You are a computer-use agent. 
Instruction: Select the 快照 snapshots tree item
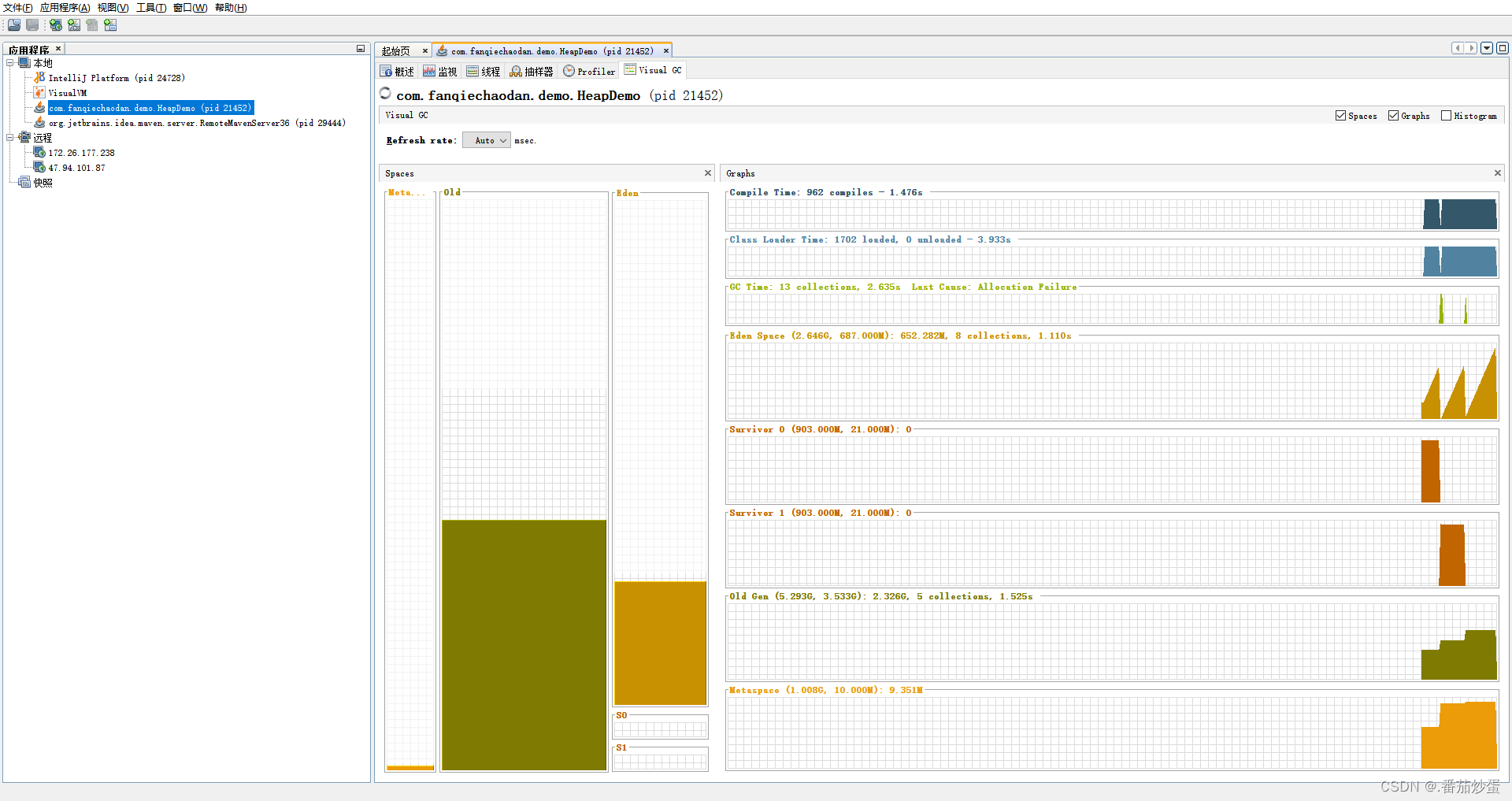click(x=43, y=183)
